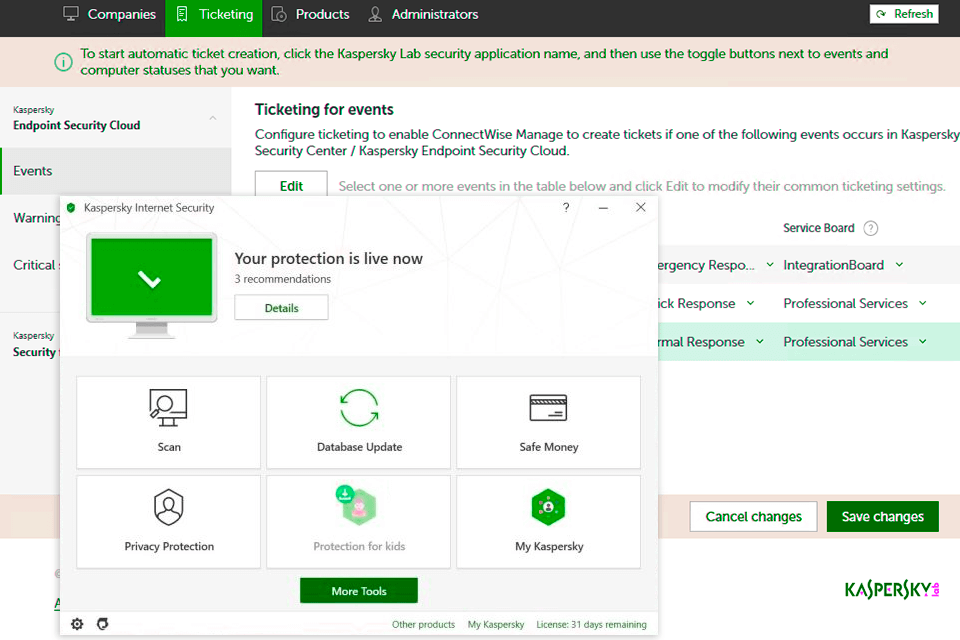Open the Protection for kids tile
Screen dimensions: 960x640
click(359, 522)
